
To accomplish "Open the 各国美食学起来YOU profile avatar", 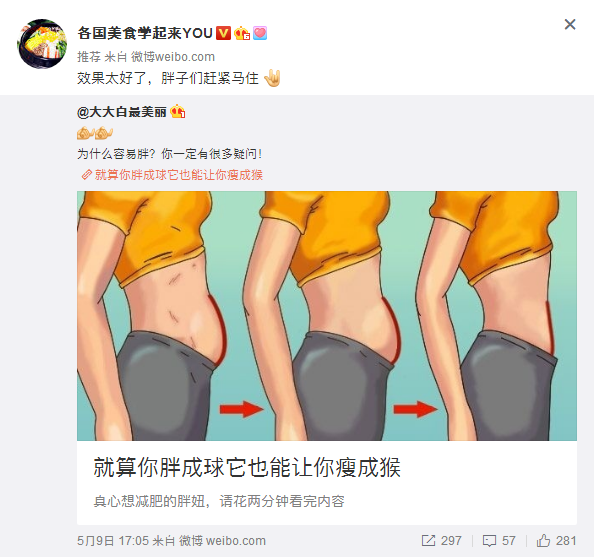I will click(42, 44).
